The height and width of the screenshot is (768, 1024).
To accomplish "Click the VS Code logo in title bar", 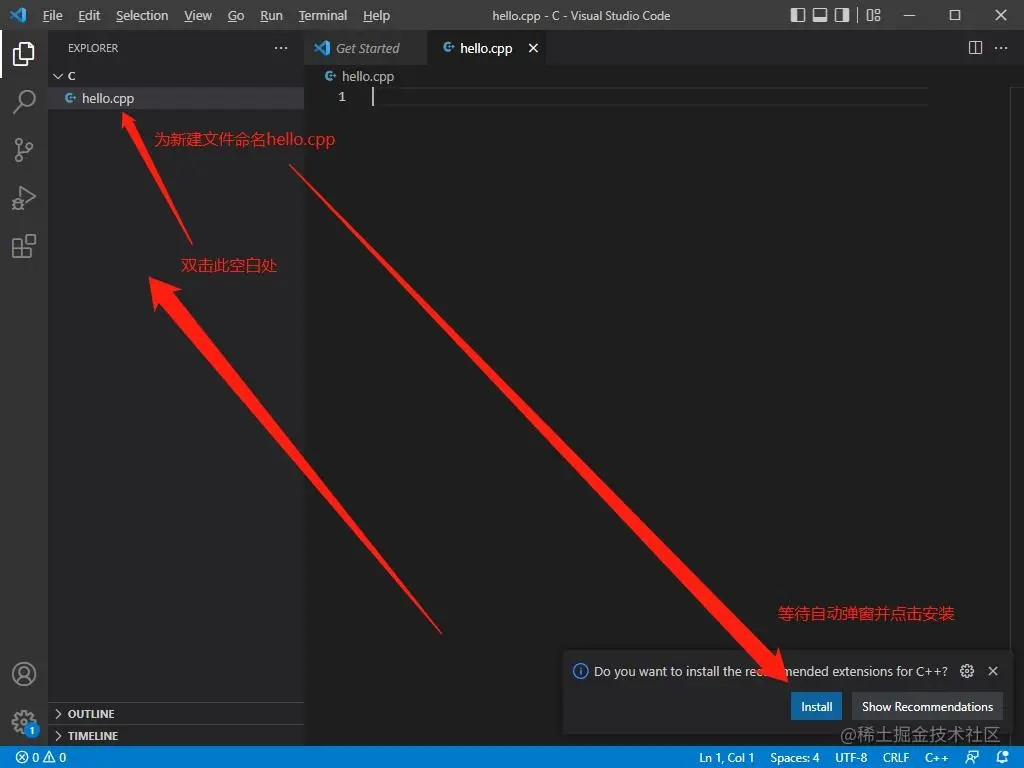I will tap(18, 15).
